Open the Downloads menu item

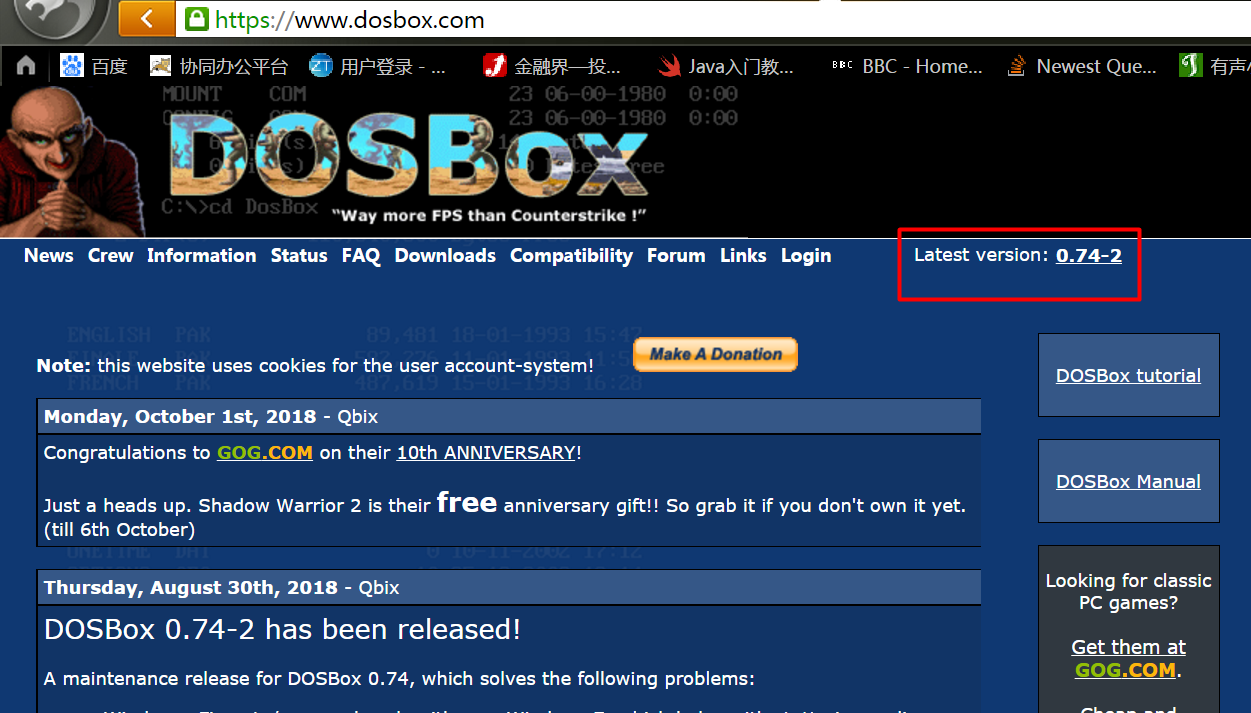(445, 256)
